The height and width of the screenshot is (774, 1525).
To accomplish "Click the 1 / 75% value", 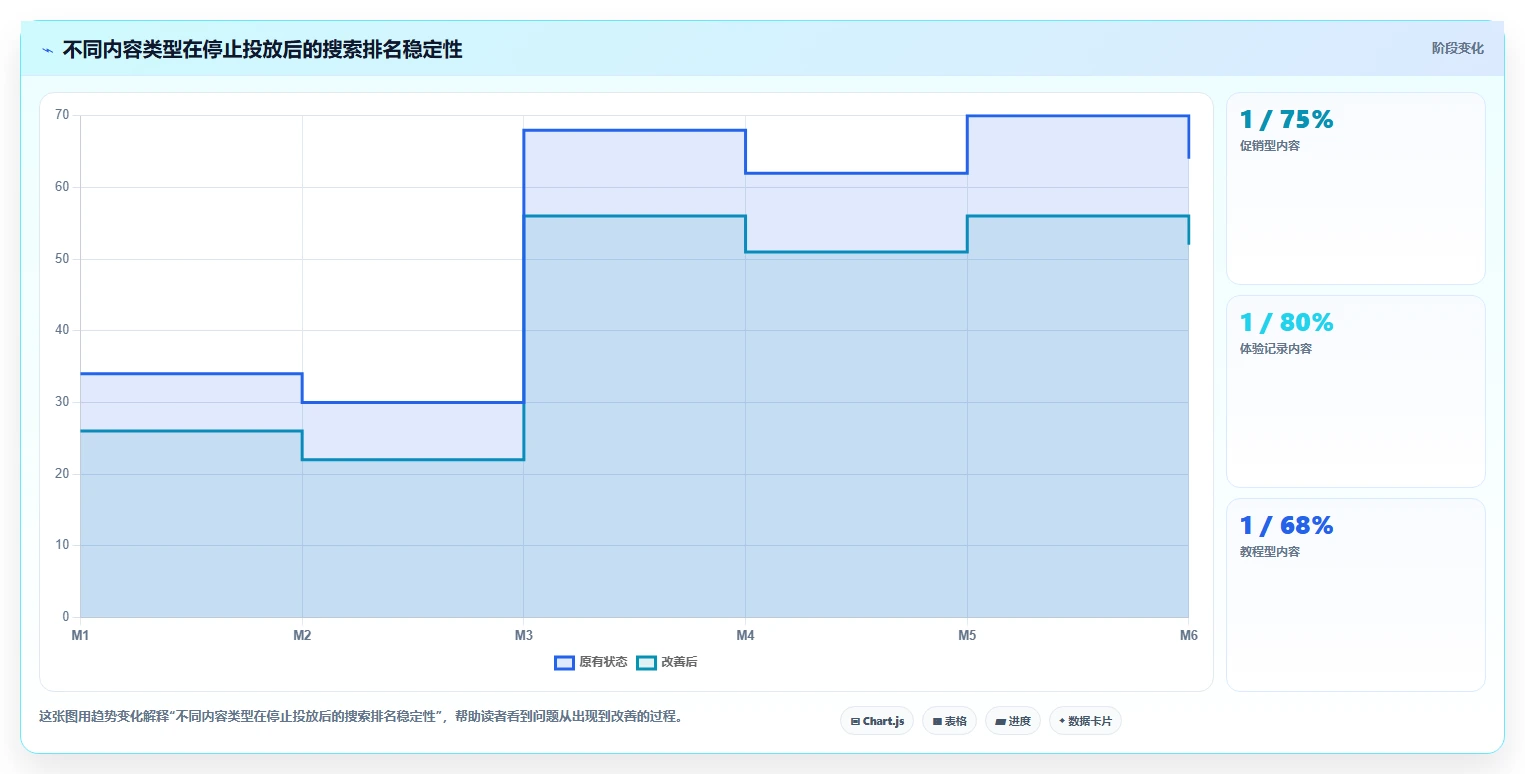I will point(1286,120).
